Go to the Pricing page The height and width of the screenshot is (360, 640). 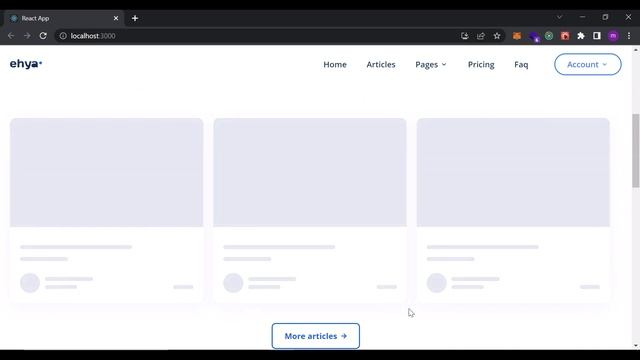(x=481, y=64)
